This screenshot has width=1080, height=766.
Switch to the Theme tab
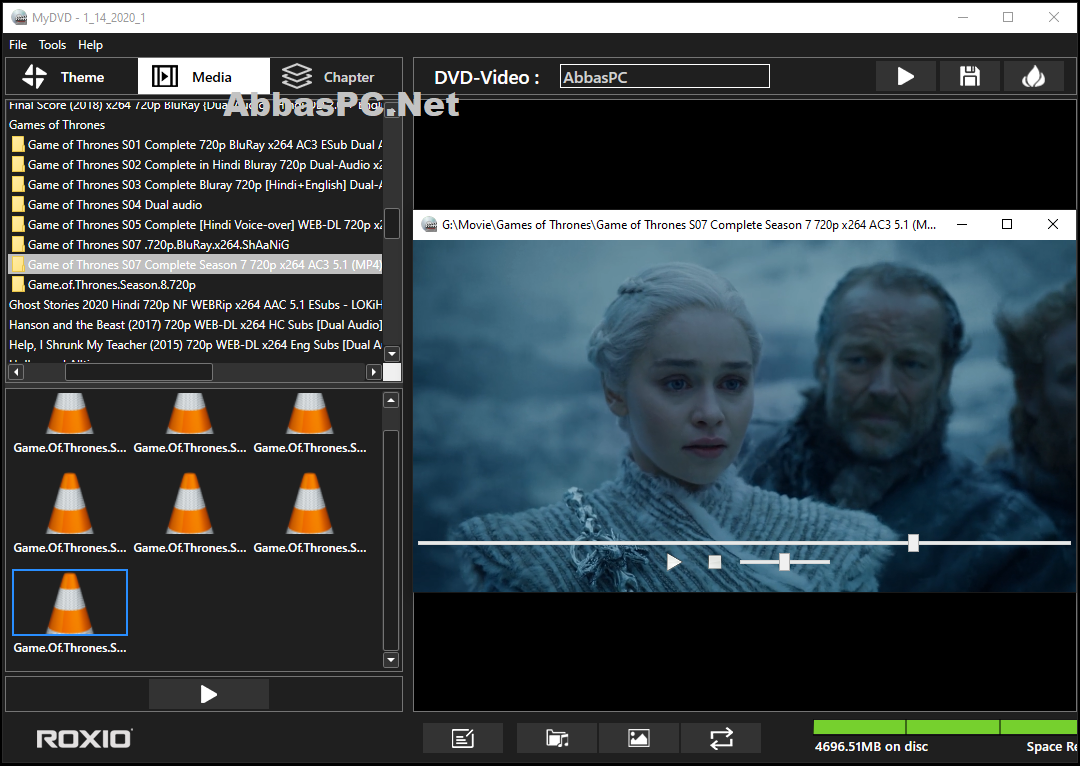72,76
